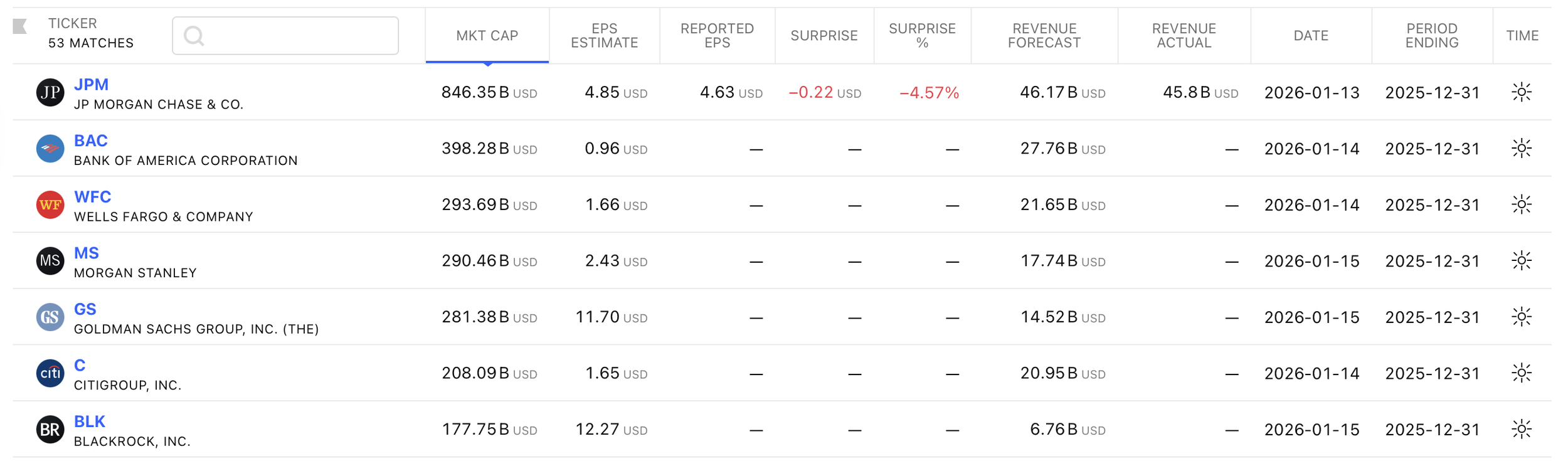
Task: Click the Goldman Sachs logo icon
Action: (50, 317)
